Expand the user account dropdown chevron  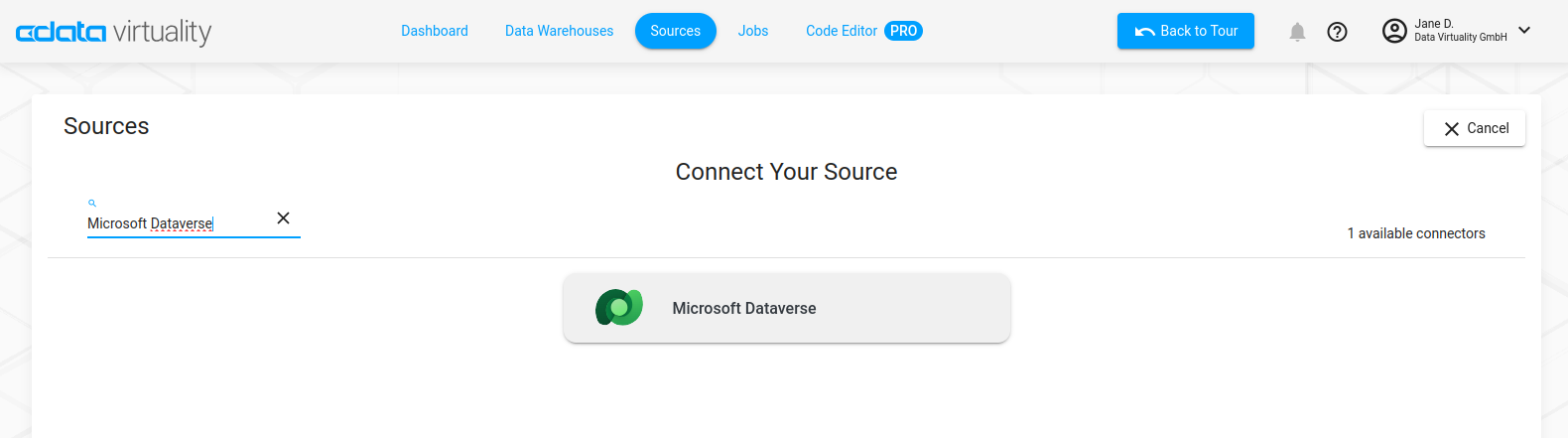(x=1524, y=31)
